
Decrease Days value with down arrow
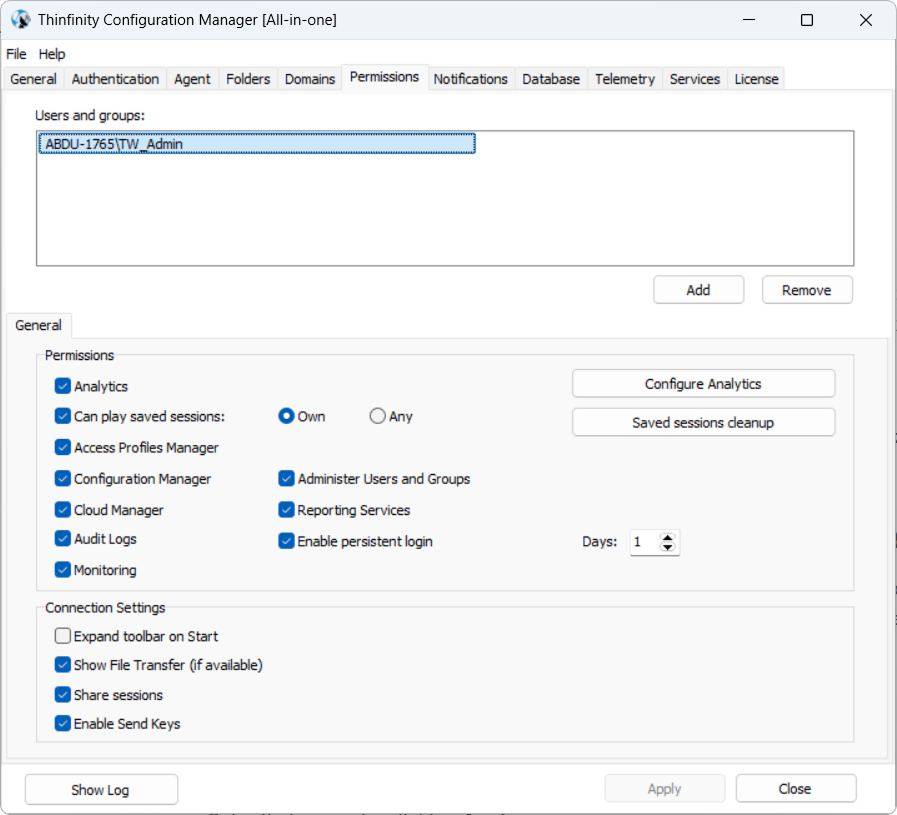(x=669, y=548)
